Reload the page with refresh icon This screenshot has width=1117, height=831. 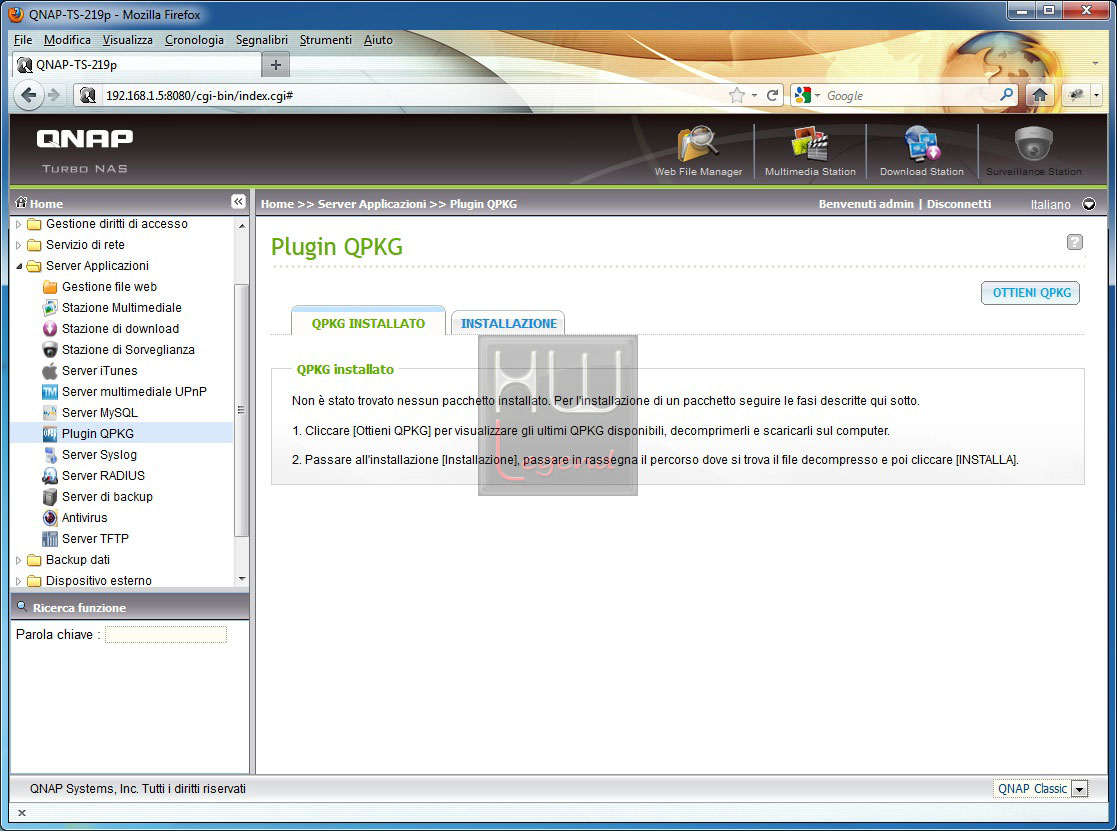[772, 95]
